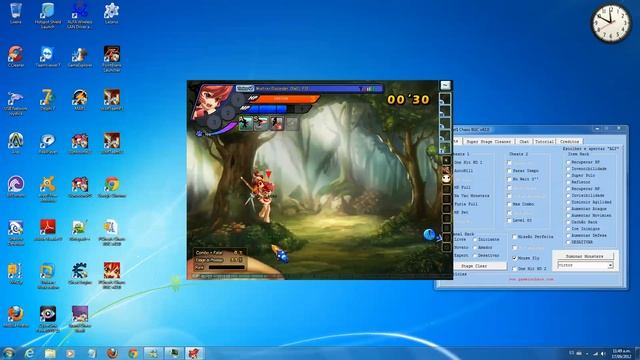Tick the Reflexos item hack checkbox

tap(568, 182)
